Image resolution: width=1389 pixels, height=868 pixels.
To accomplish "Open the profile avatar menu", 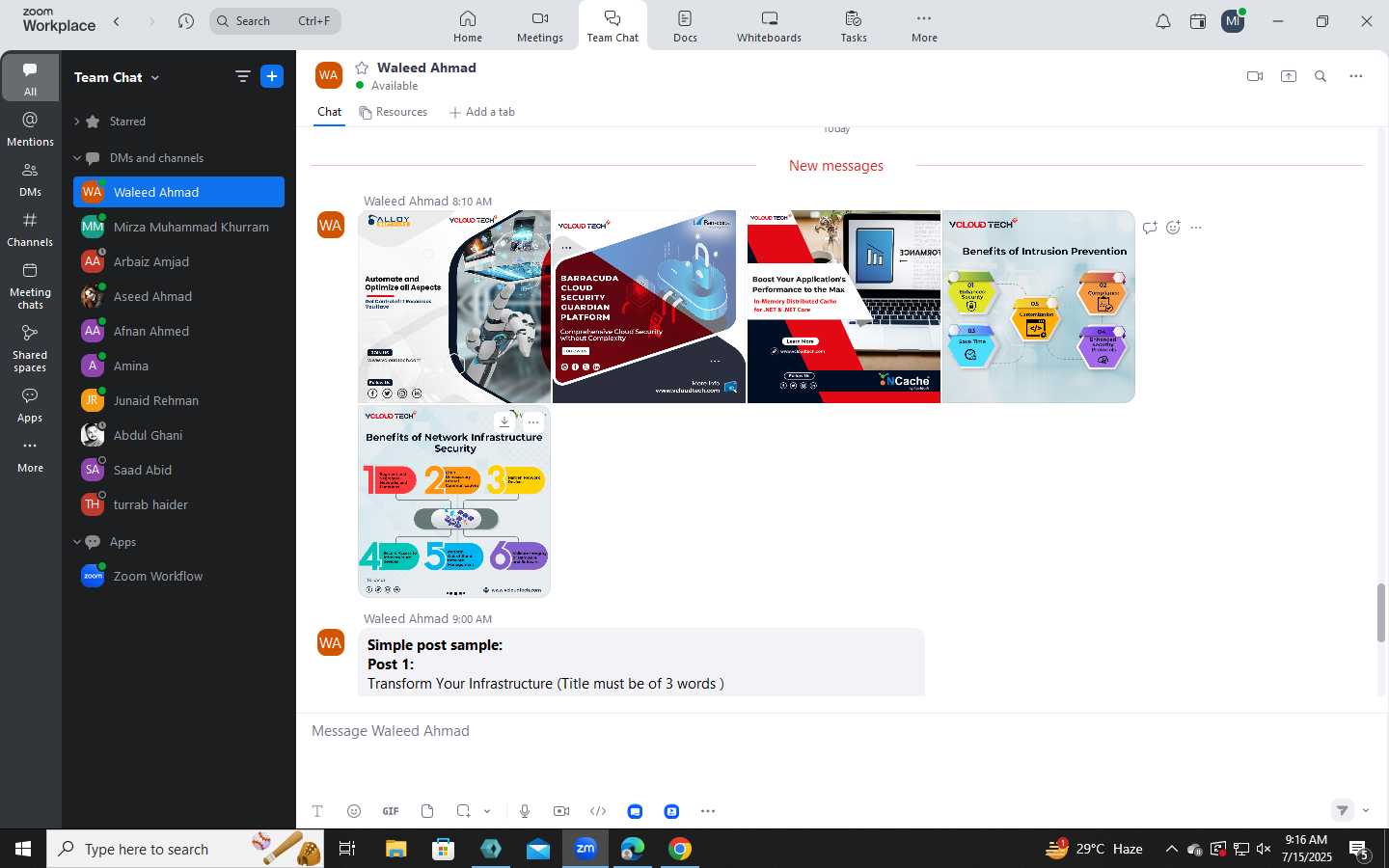I will pyautogui.click(x=1233, y=21).
